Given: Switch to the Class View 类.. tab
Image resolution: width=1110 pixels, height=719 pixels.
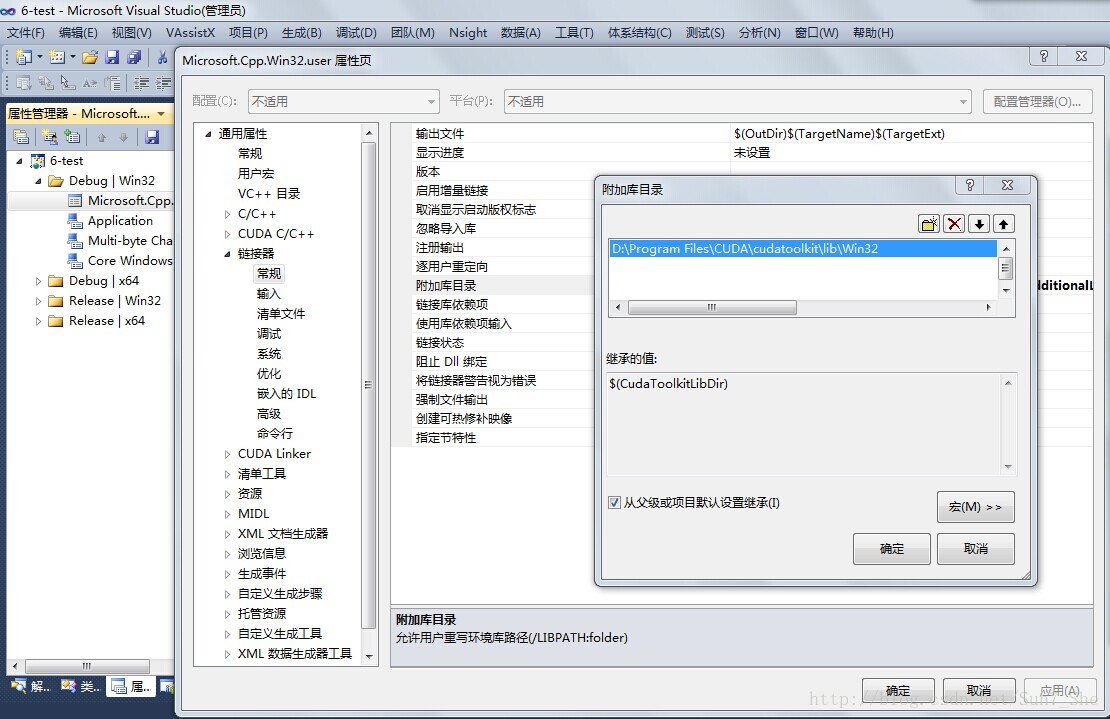Looking at the screenshot, I should (x=80, y=686).
